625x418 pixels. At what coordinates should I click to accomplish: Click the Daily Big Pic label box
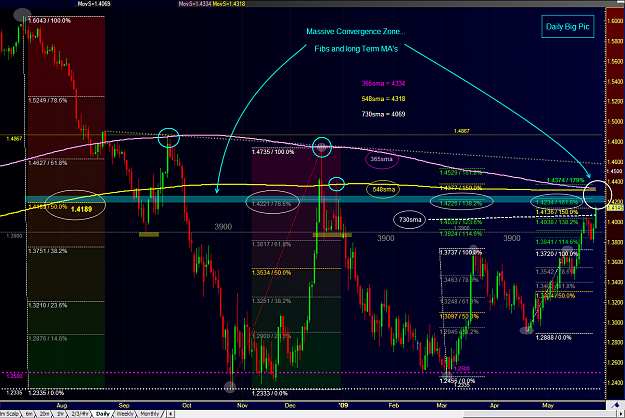(568, 27)
